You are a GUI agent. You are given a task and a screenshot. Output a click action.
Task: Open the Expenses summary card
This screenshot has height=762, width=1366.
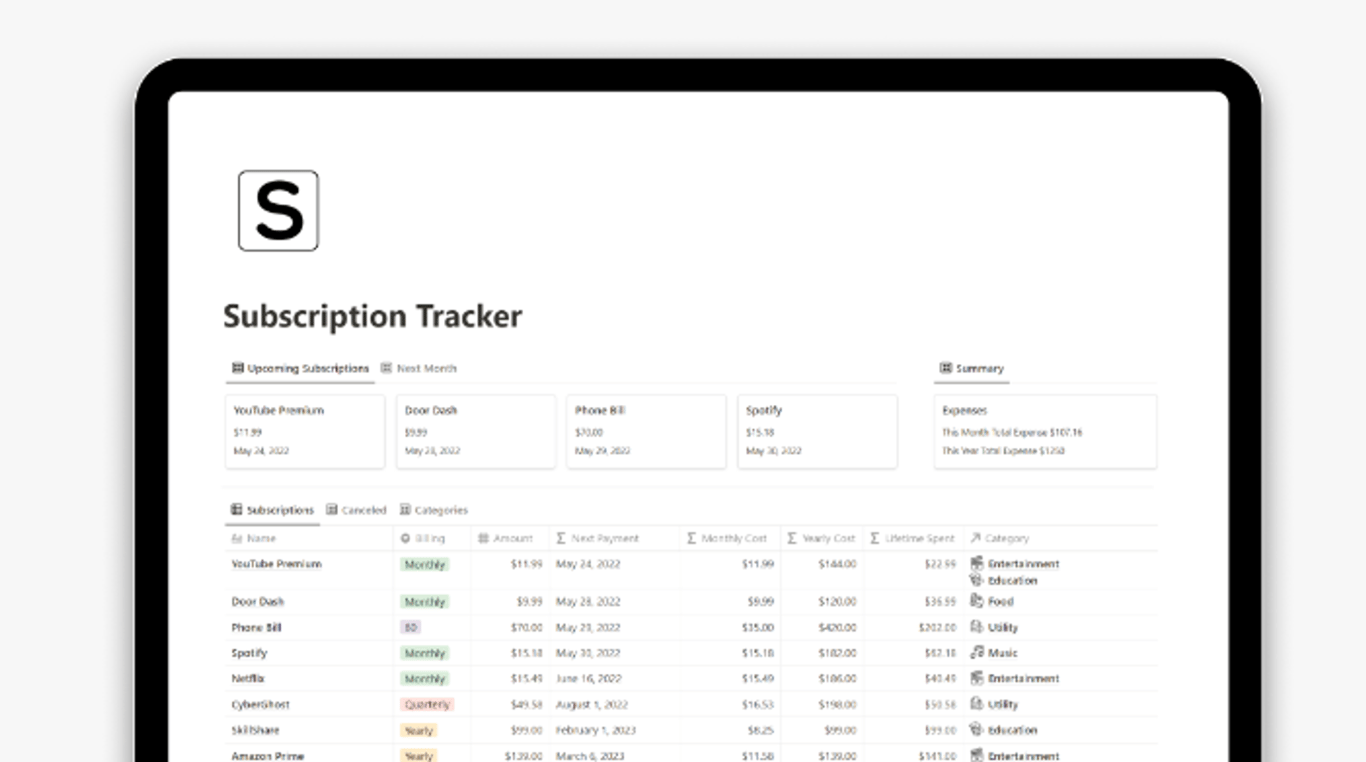pyautogui.click(x=1045, y=431)
